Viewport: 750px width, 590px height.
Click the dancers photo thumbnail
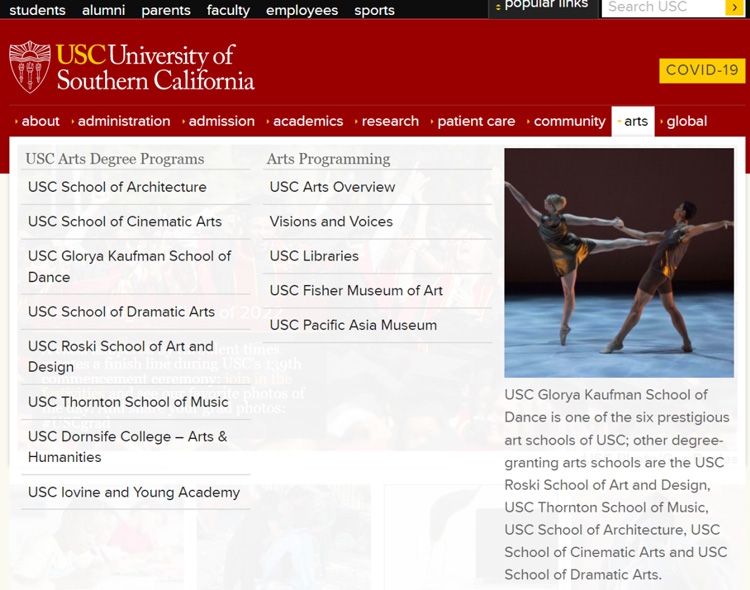[619, 263]
